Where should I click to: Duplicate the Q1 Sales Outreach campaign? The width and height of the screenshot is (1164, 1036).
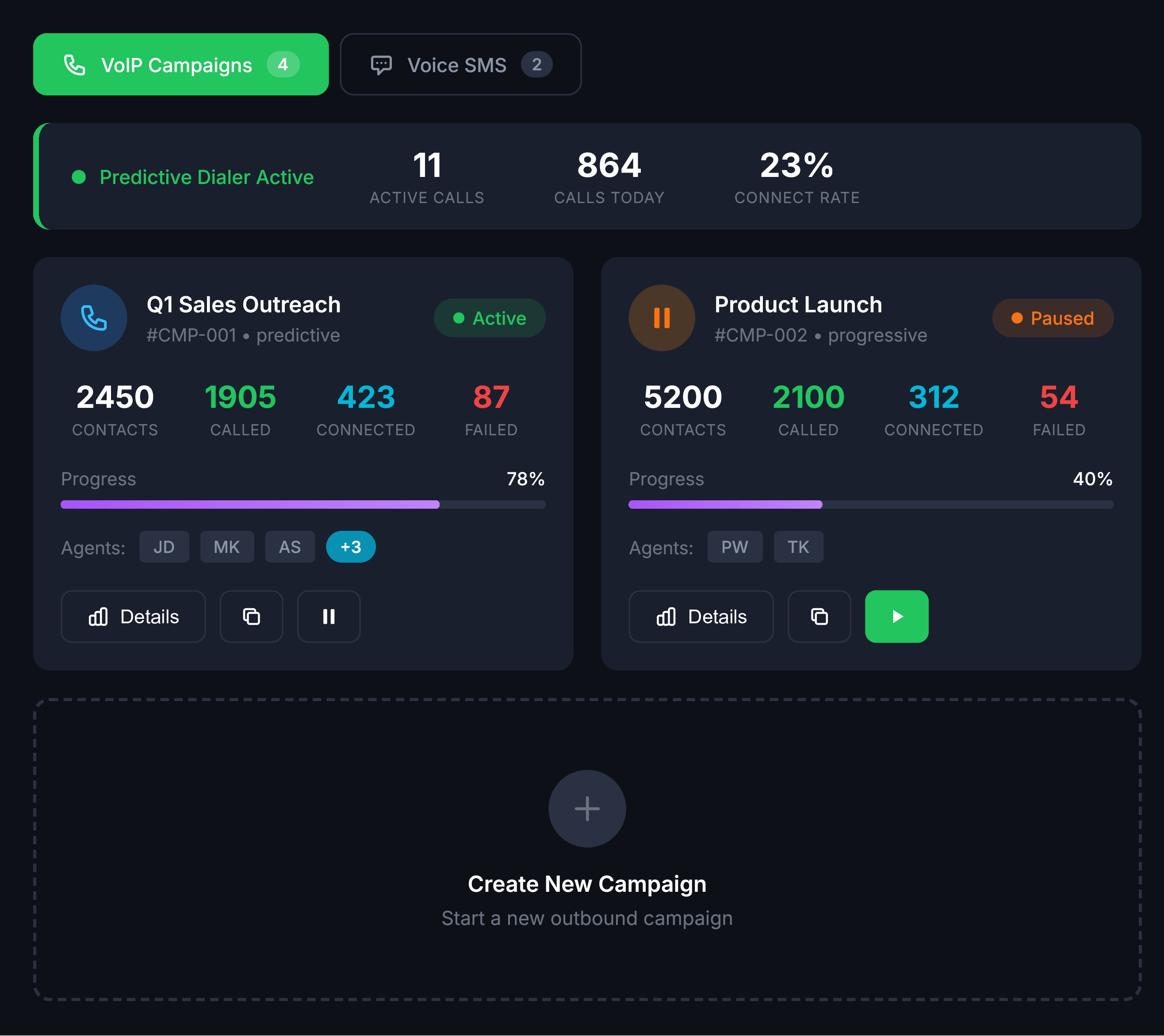click(x=251, y=616)
